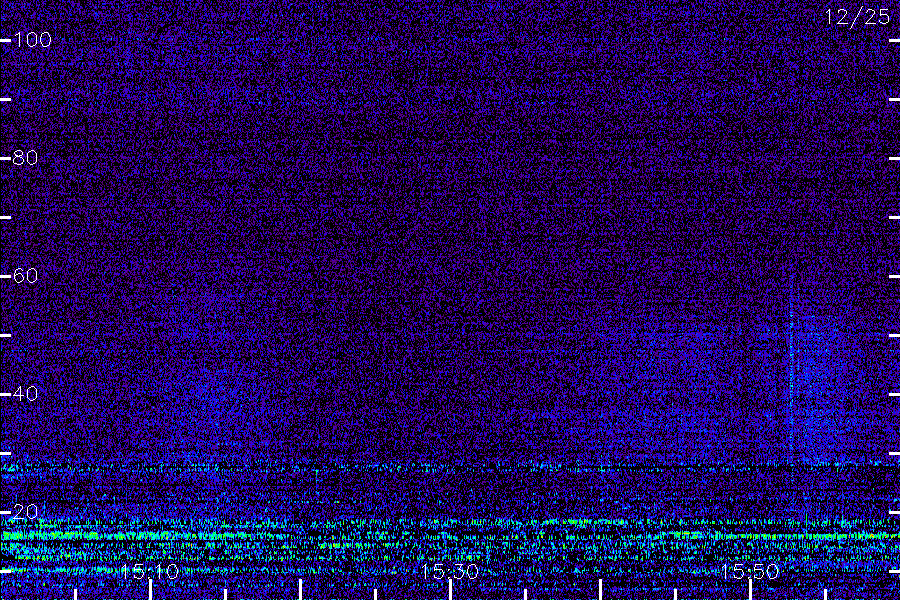The image size is (900, 600).
Task: Click the 80 frequency axis label
Action: pyautogui.click(x=25, y=158)
